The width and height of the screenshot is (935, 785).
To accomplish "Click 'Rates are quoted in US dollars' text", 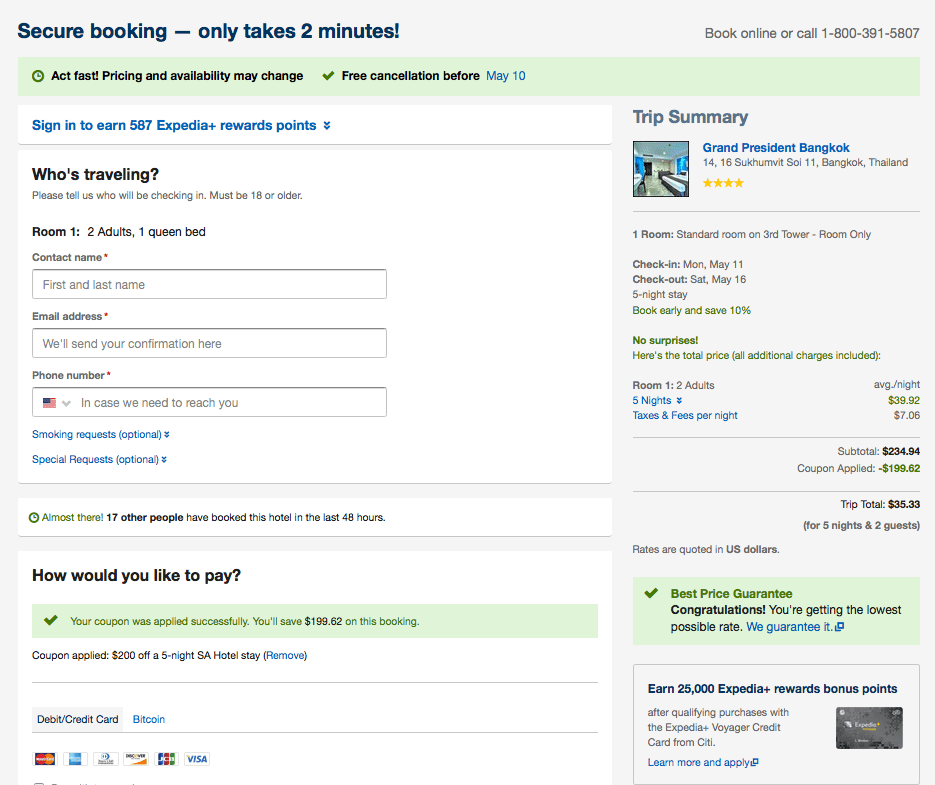I will (x=706, y=549).
